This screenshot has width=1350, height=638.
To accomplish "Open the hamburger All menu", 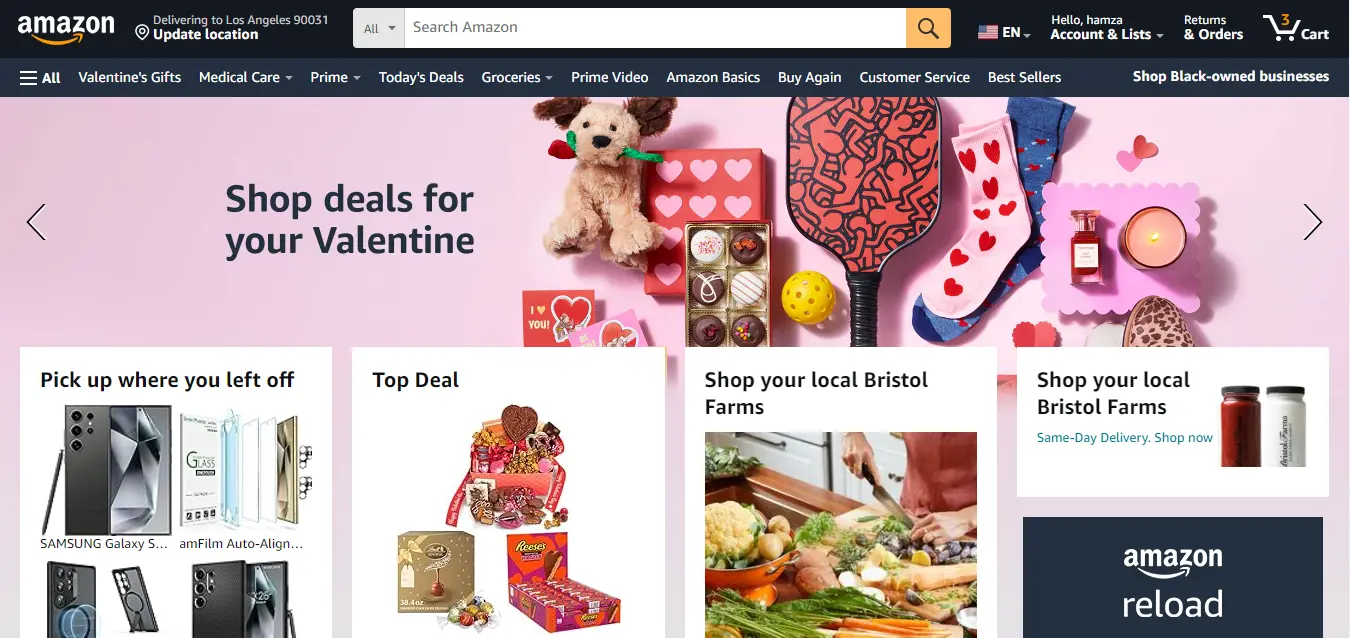I will [x=40, y=77].
